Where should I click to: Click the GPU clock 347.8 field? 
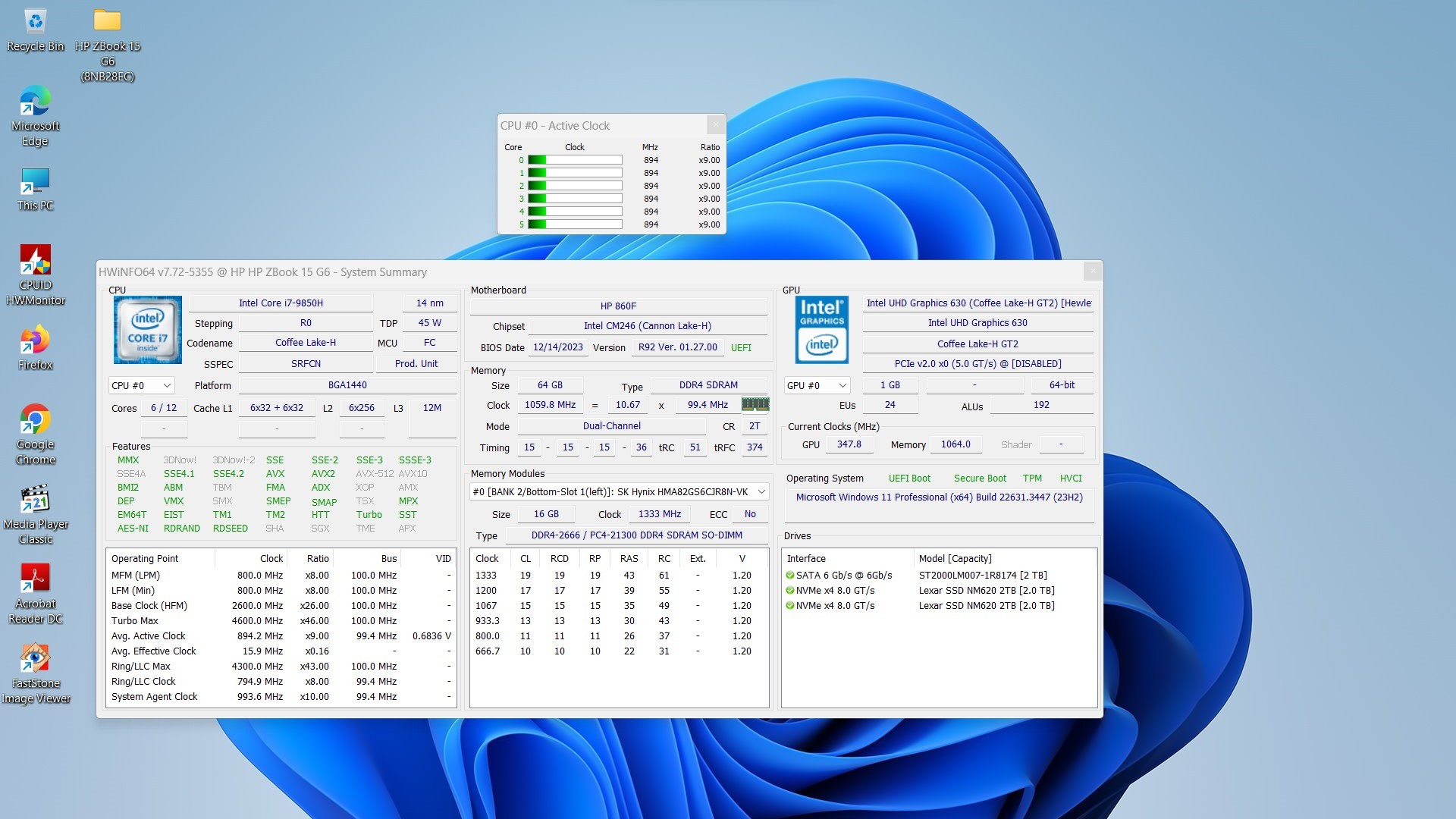(849, 444)
